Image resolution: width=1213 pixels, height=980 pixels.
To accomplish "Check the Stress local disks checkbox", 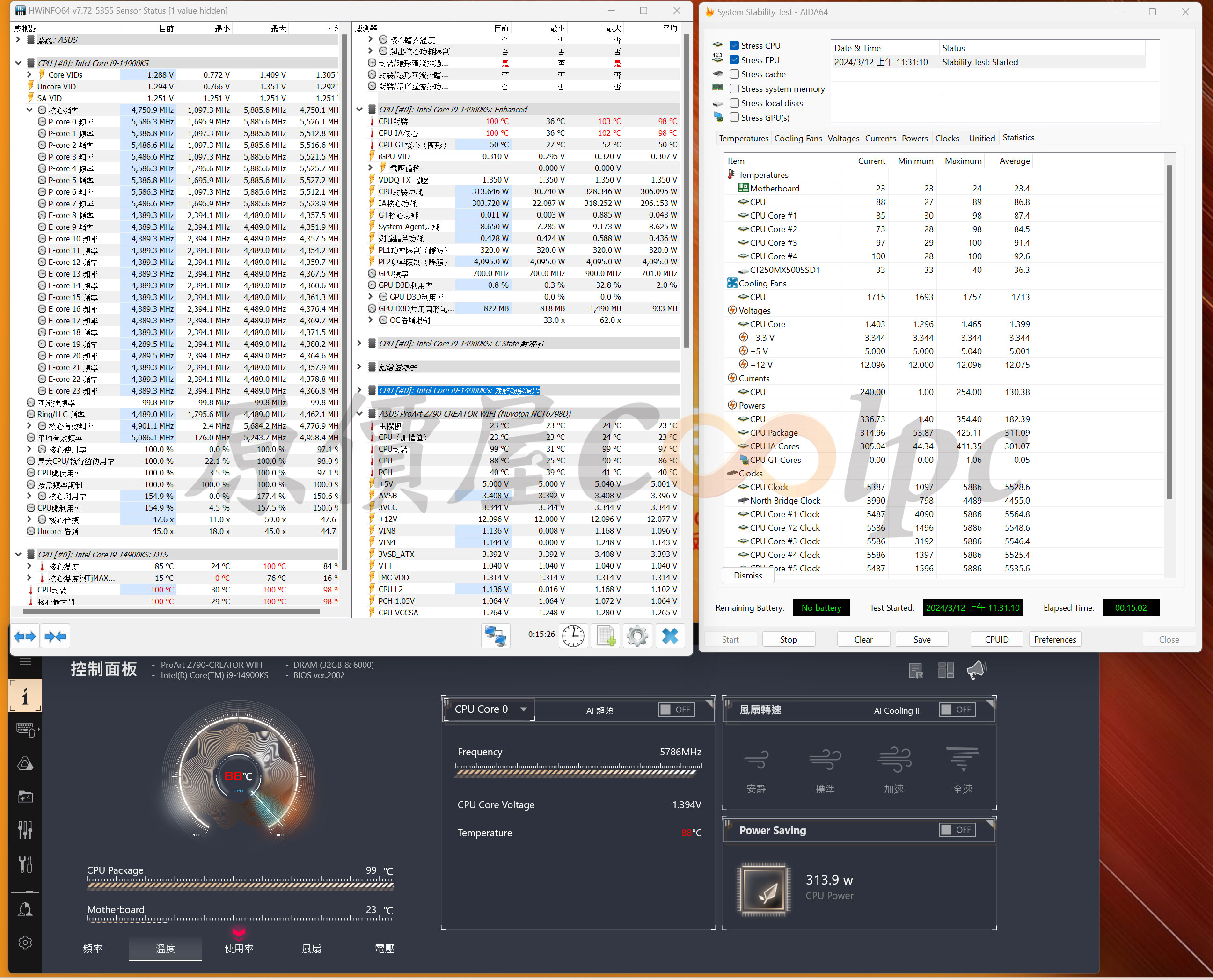I will [734, 103].
